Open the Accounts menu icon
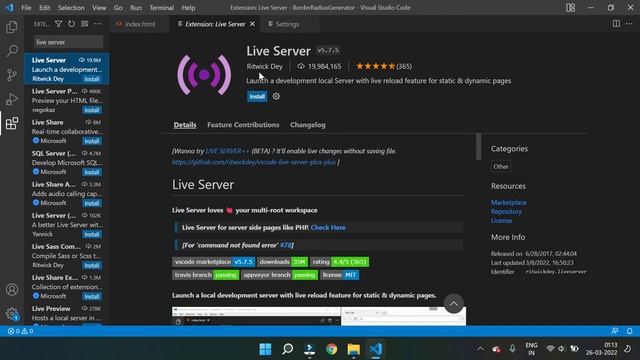This screenshot has width=640, height=360. 12,289
